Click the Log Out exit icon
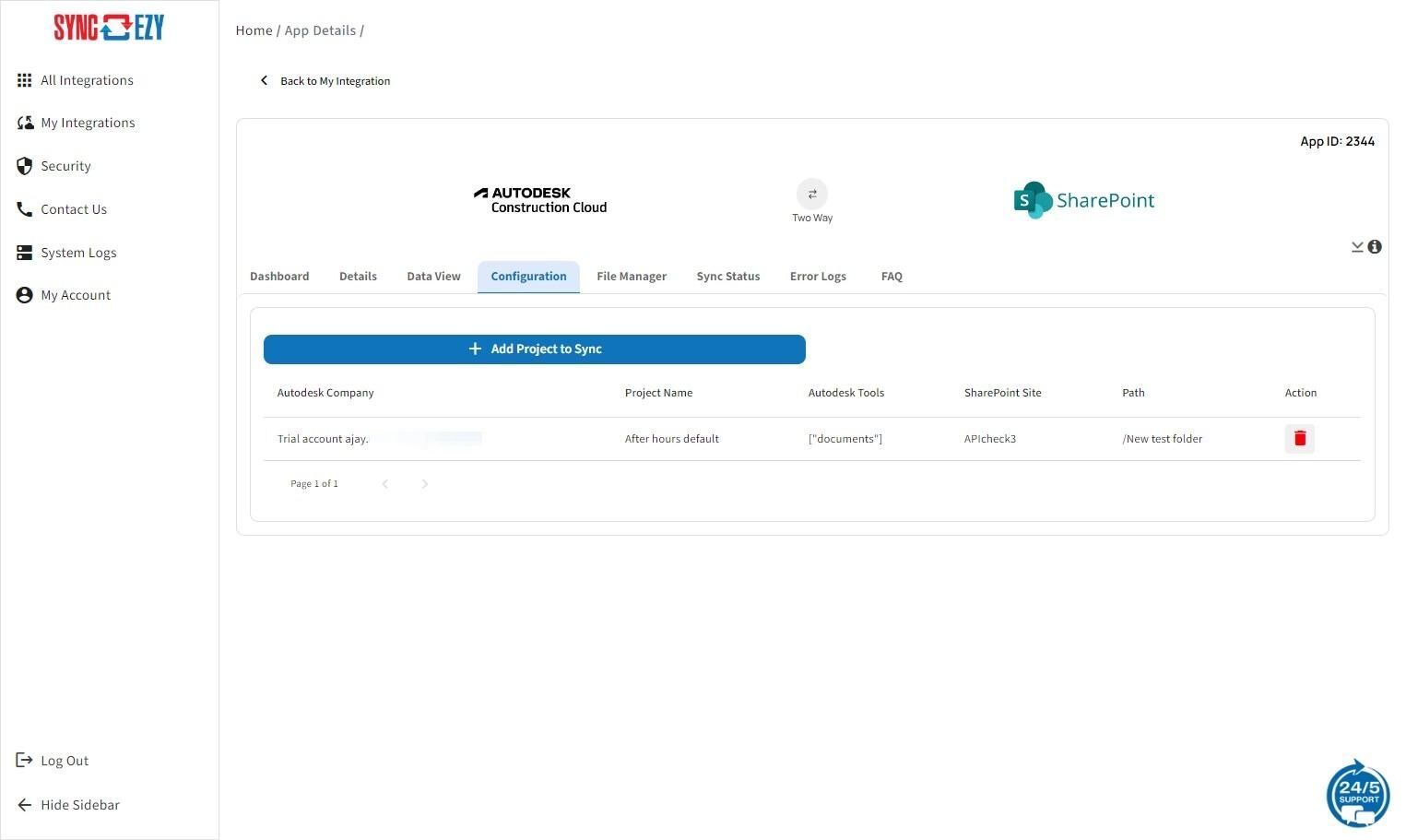1406x840 pixels. coord(25,760)
